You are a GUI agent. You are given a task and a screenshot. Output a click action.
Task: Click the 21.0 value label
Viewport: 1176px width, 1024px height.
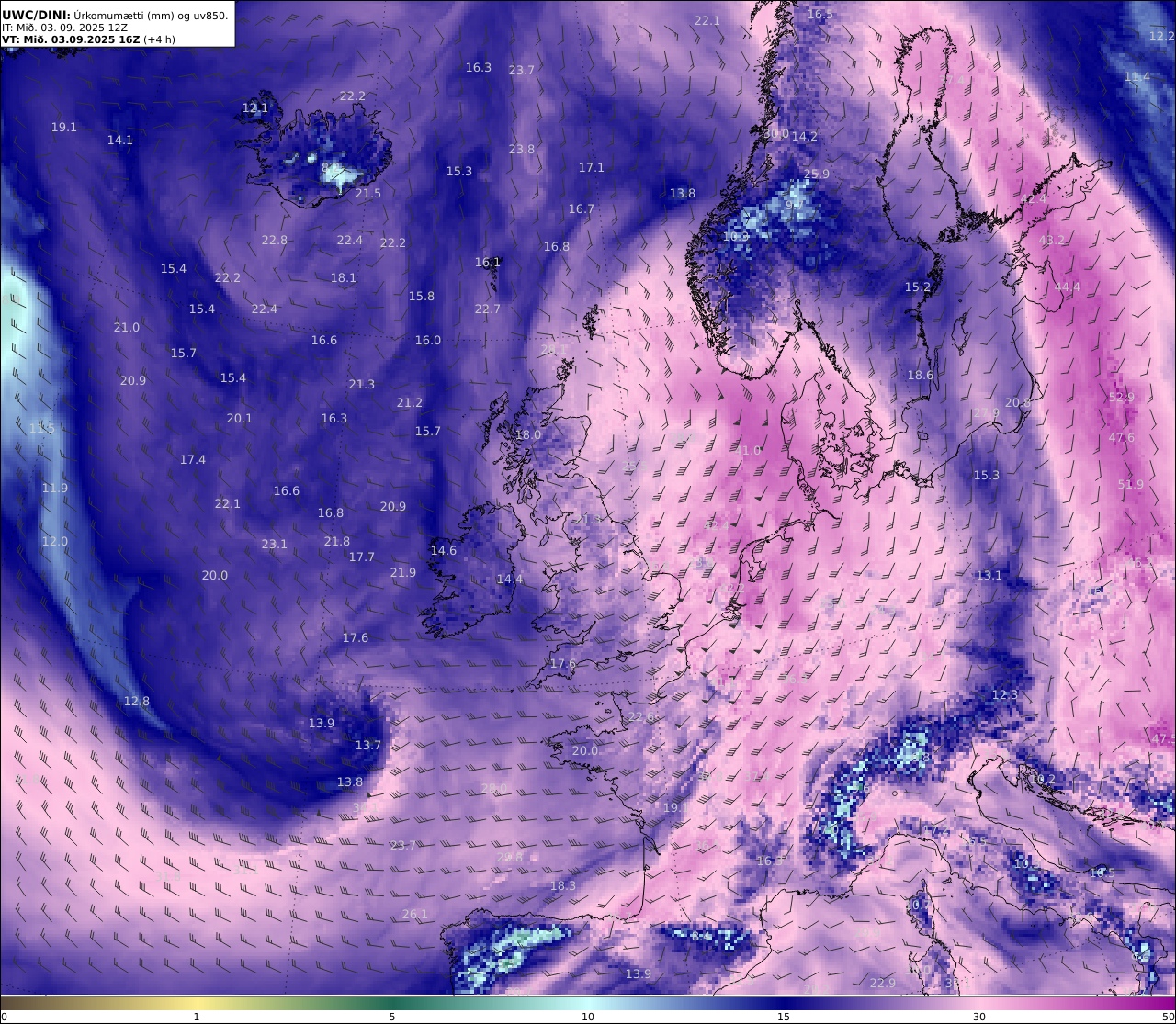coord(127,328)
